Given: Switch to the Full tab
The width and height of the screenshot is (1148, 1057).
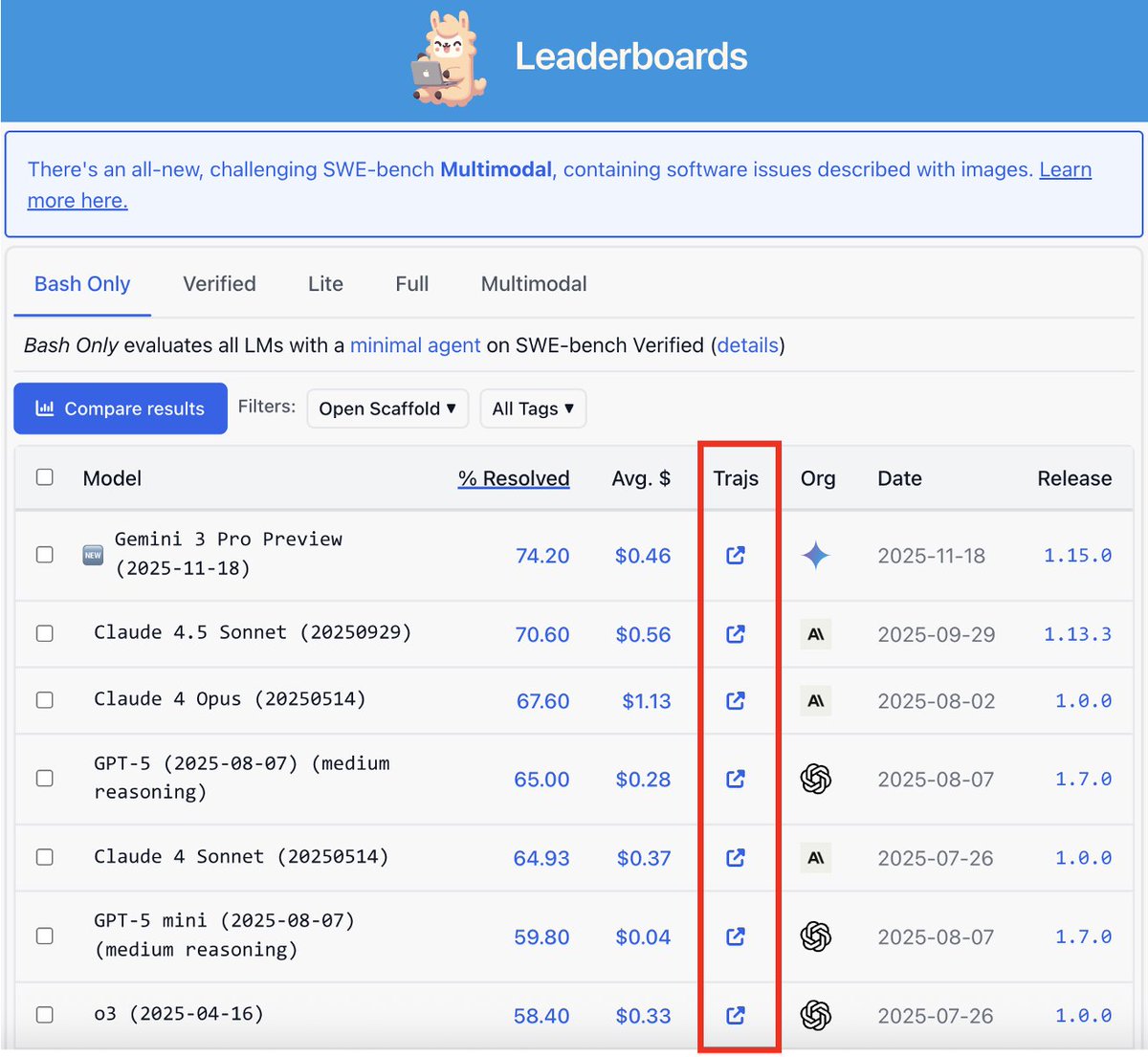Looking at the screenshot, I should coord(412,284).
